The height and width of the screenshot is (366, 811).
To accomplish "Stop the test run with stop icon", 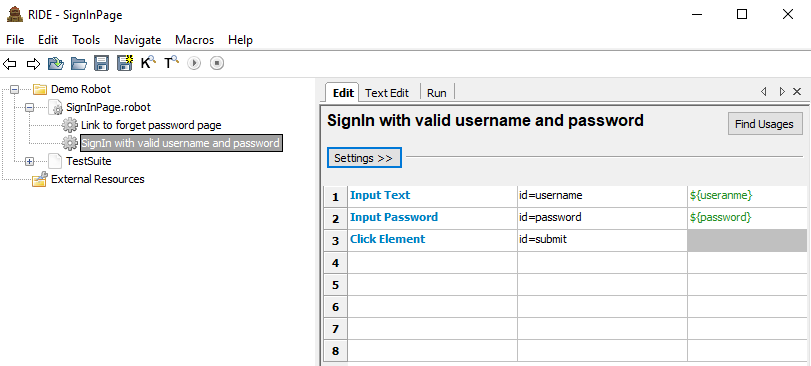I will (x=217, y=63).
